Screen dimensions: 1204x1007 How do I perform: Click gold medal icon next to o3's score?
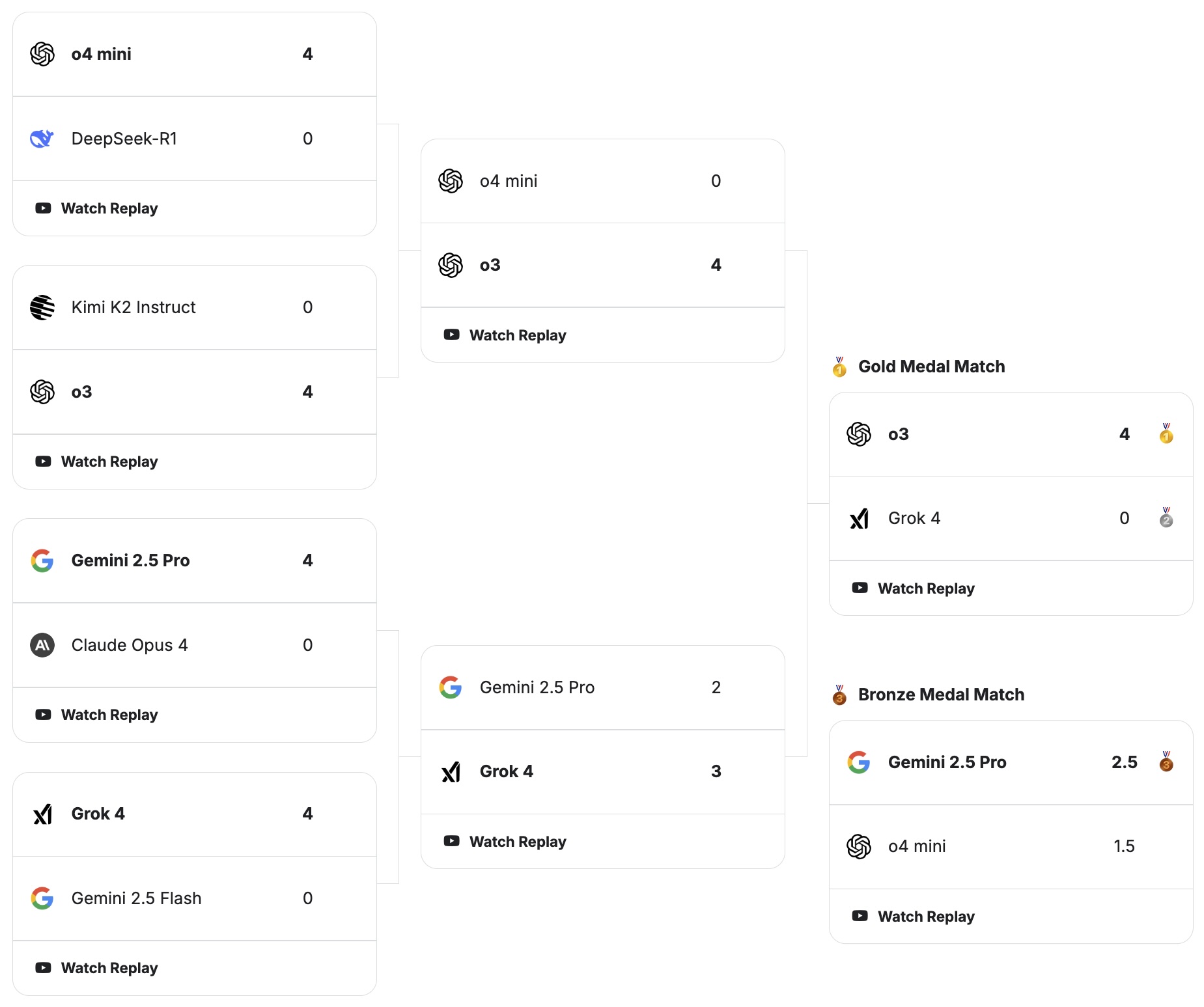coord(1166,434)
